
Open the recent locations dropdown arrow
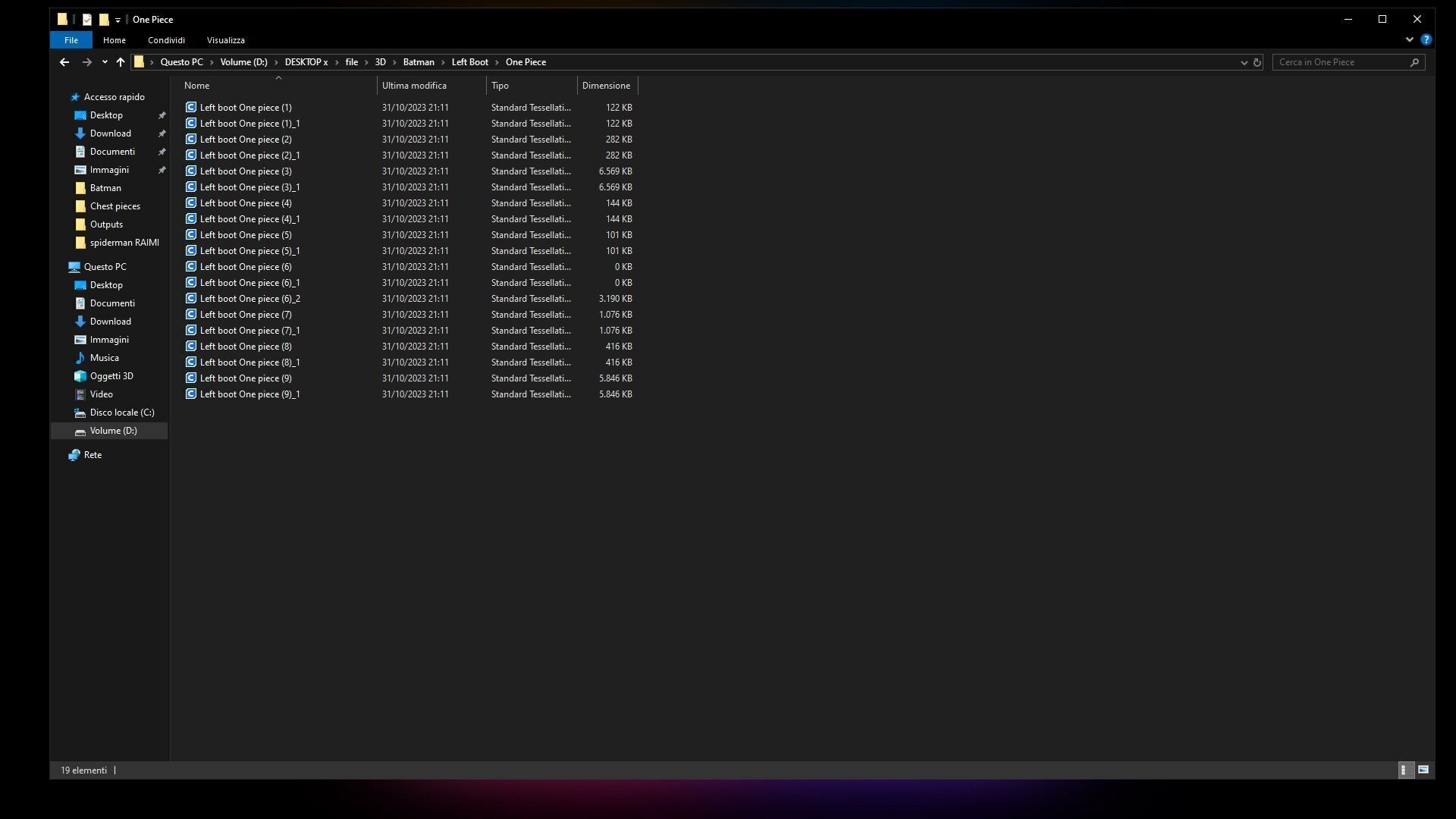(105, 62)
